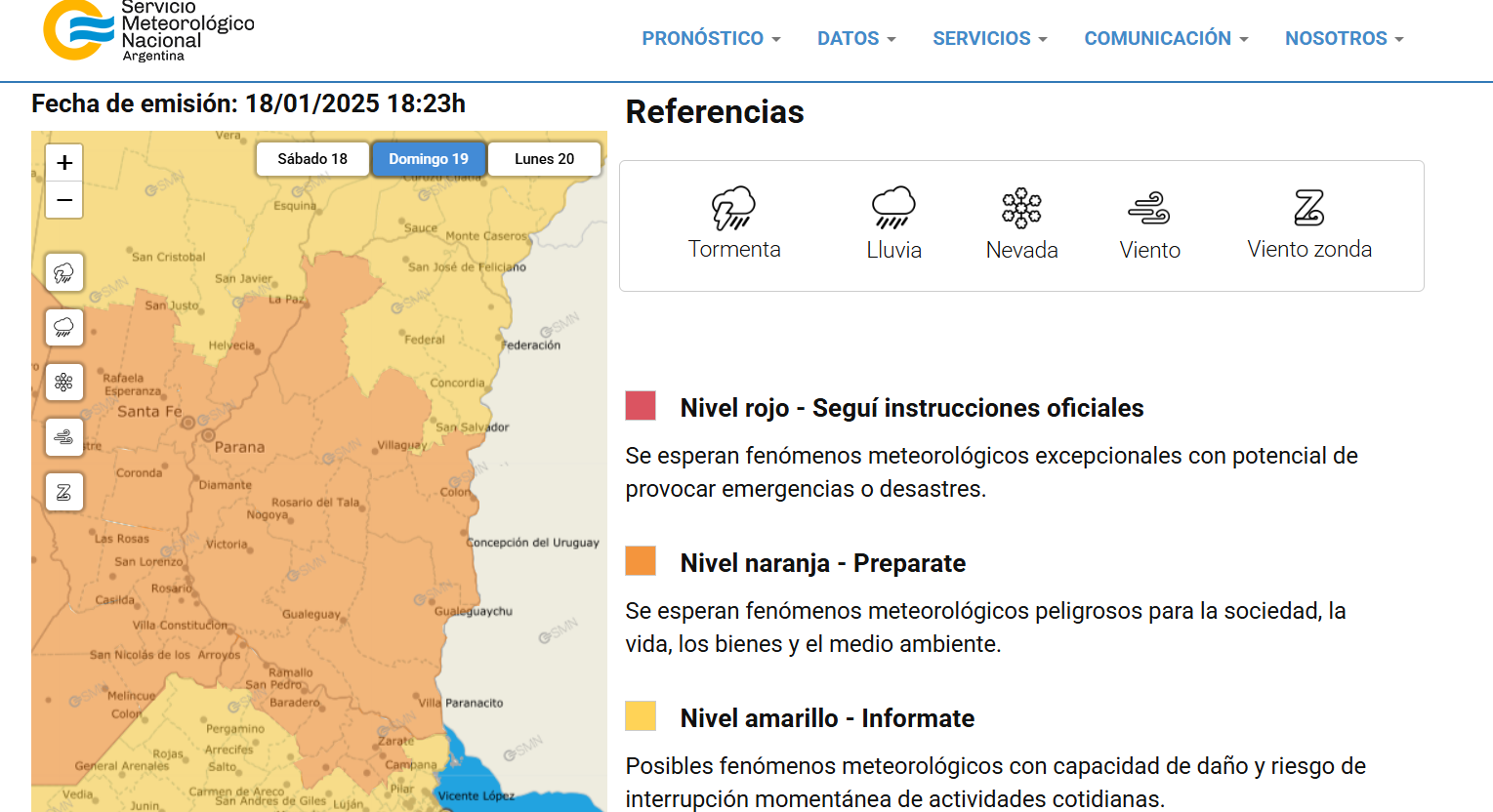Click the Lluvia reference icon
The height and width of the screenshot is (812, 1493).
(893, 208)
